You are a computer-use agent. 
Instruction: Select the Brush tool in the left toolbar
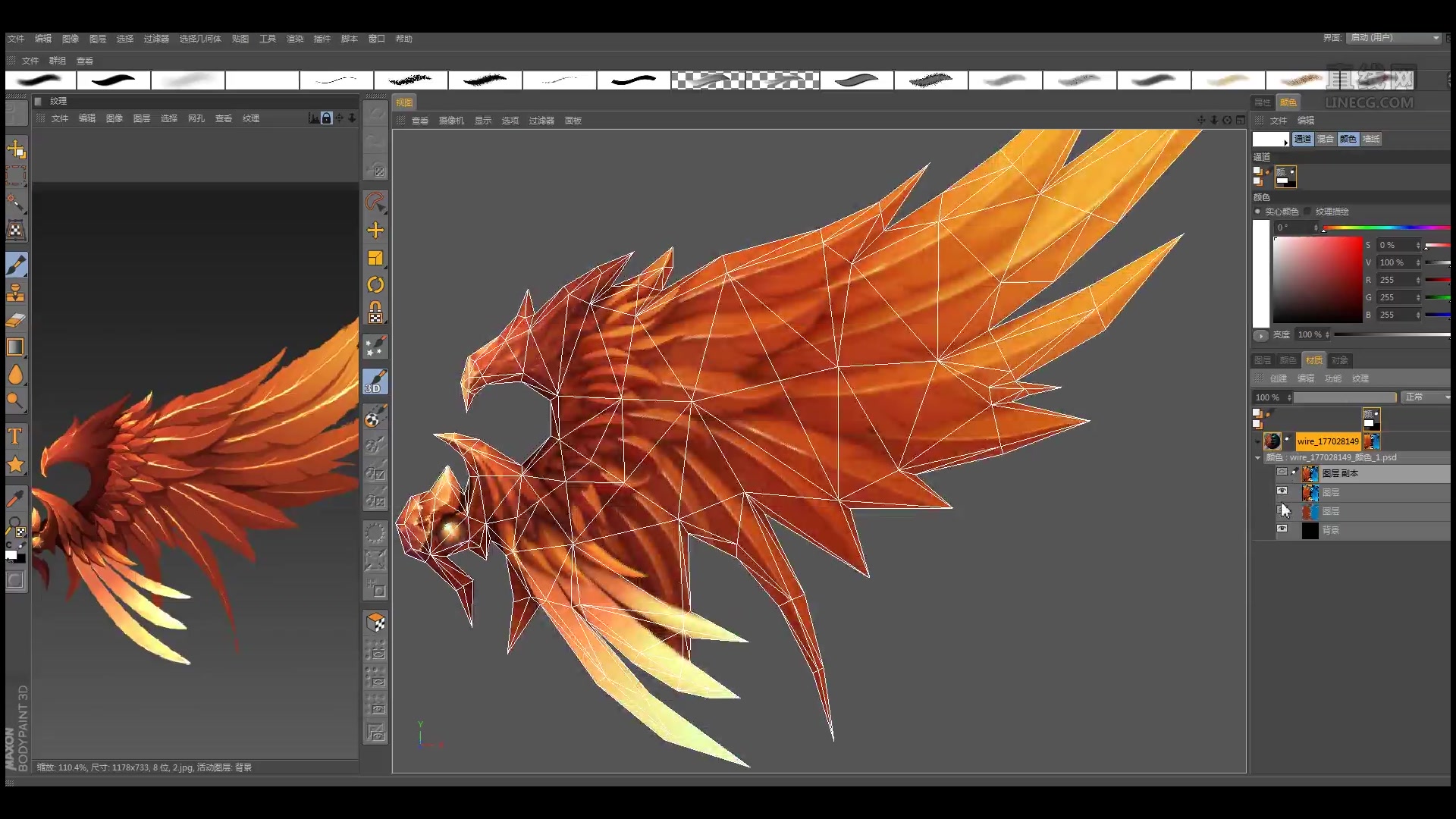[17, 265]
